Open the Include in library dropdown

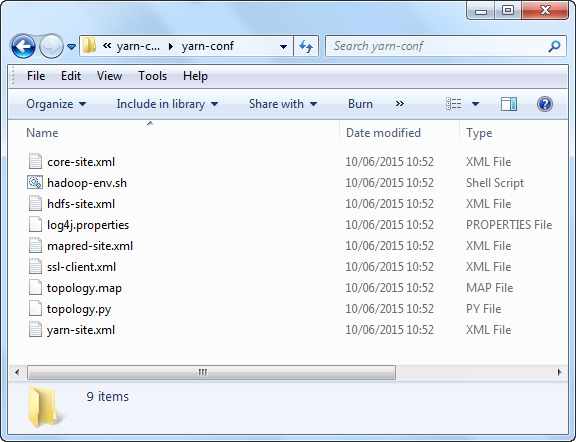pos(167,104)
